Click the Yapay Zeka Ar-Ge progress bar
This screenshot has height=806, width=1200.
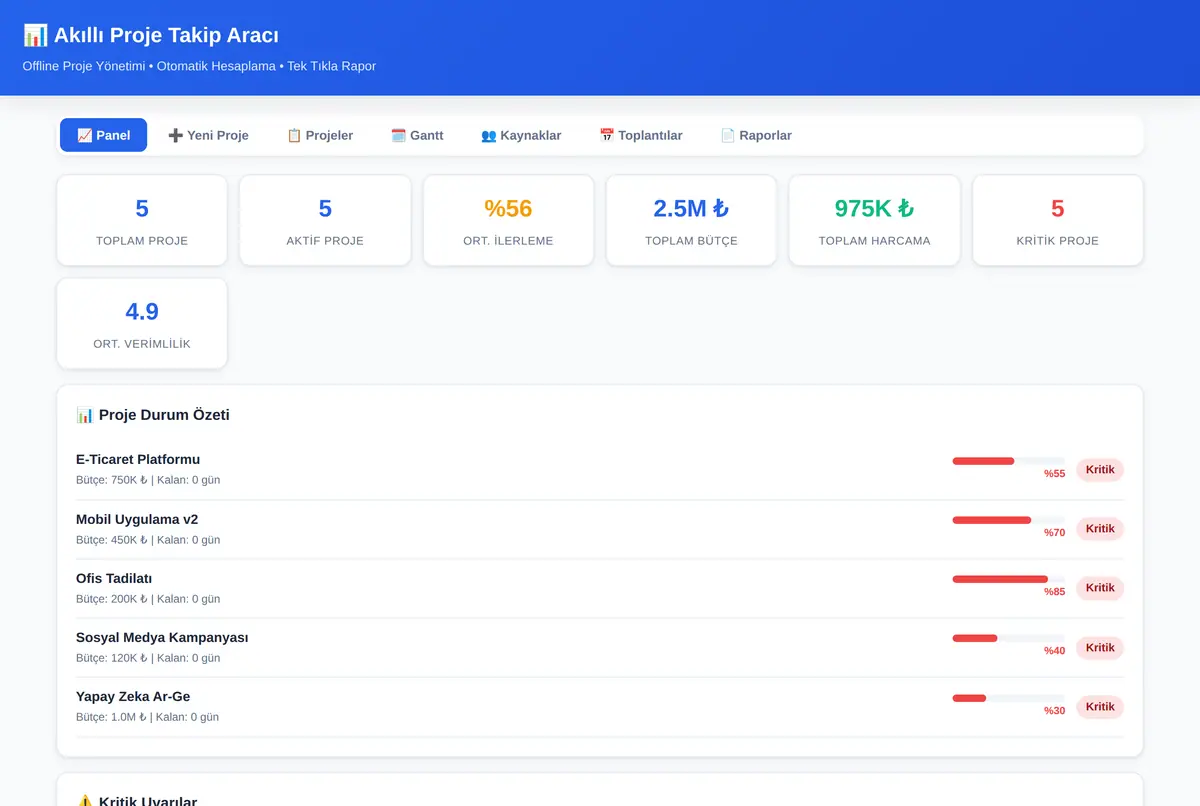[x=1008, y=697]
